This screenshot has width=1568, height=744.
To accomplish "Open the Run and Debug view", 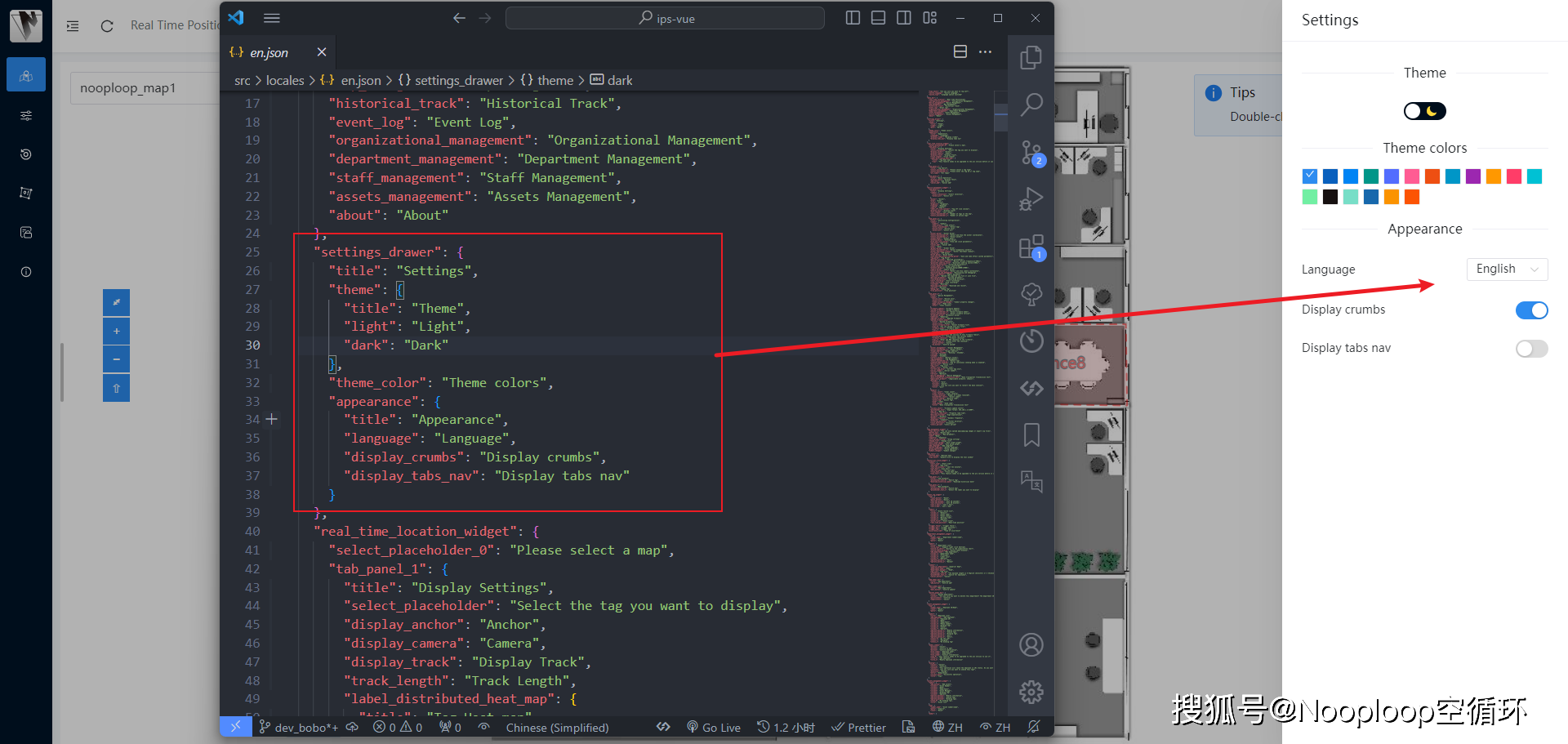I will coord(1031,198).
